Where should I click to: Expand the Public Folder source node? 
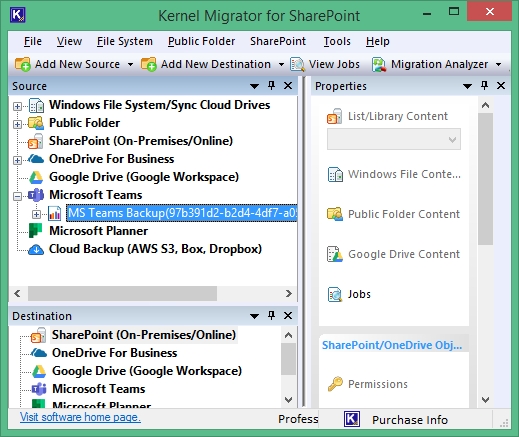pyautogui.click(x=17, y=124)
